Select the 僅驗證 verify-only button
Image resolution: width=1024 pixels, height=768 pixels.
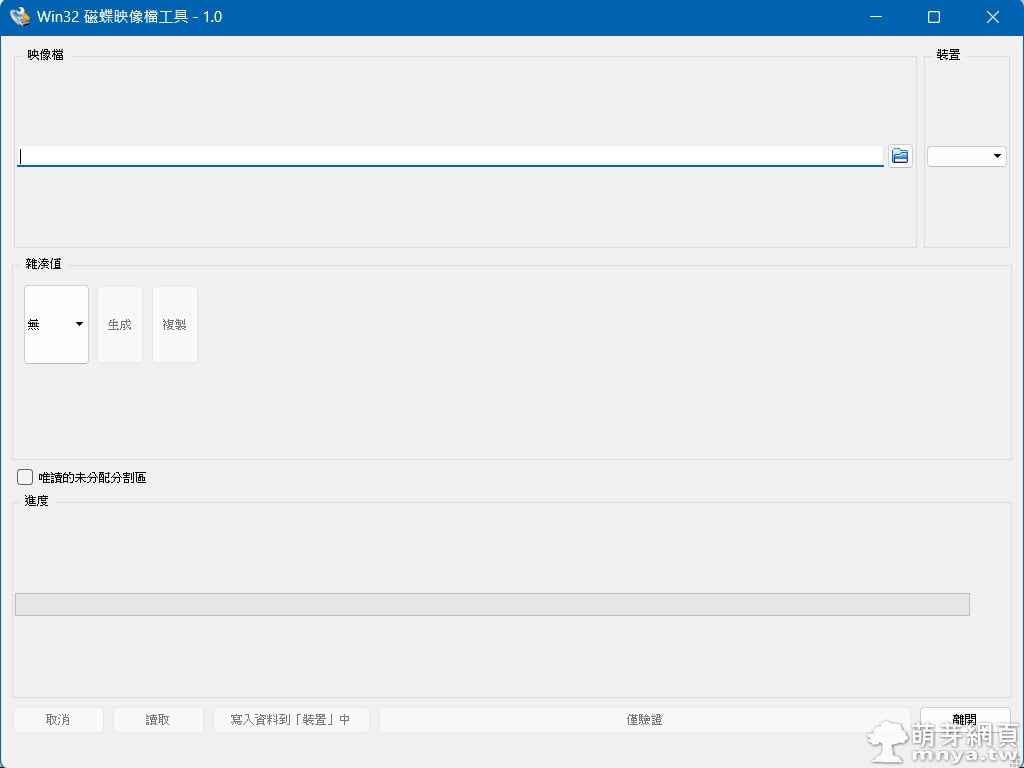point(644,720)
